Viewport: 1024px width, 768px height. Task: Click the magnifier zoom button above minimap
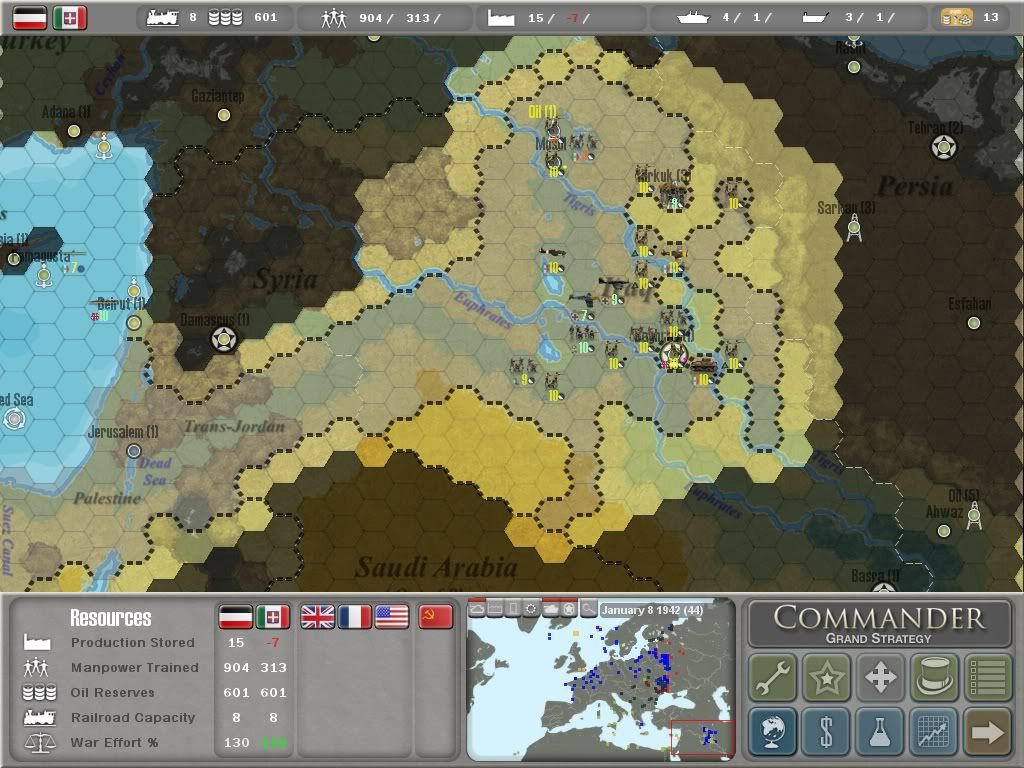588,609
